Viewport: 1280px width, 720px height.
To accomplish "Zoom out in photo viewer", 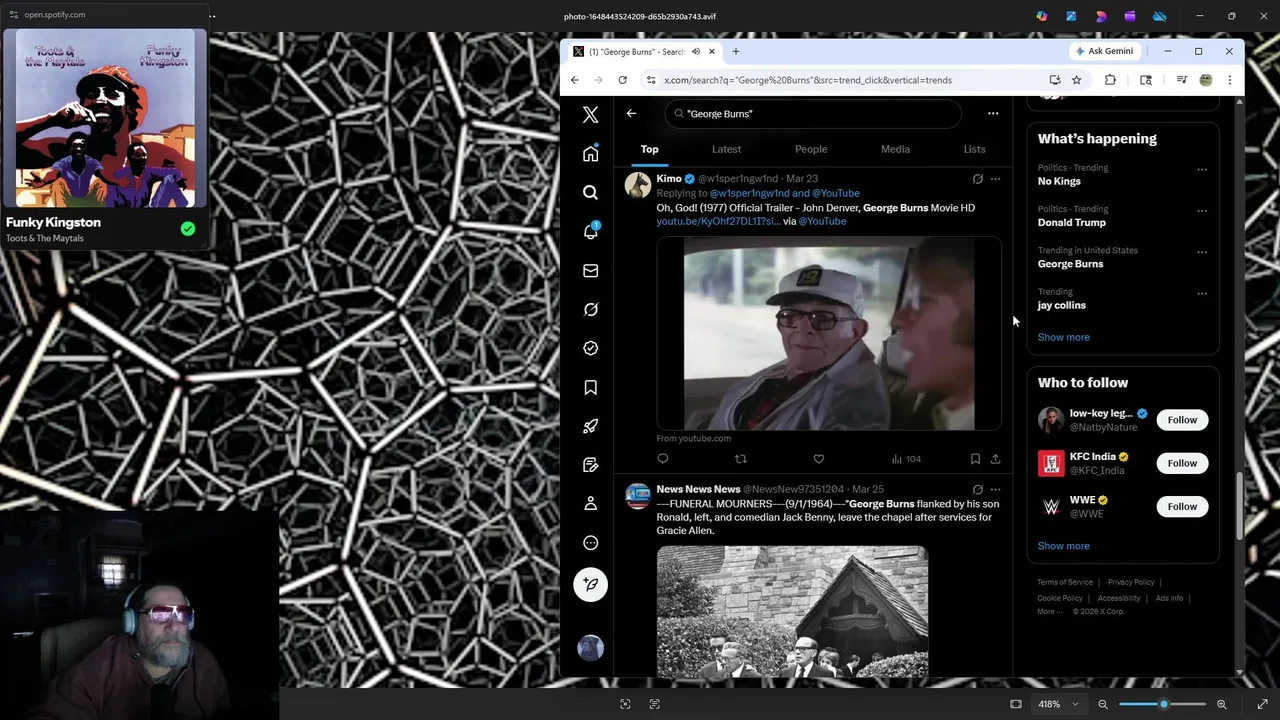I will point(1103,704).
